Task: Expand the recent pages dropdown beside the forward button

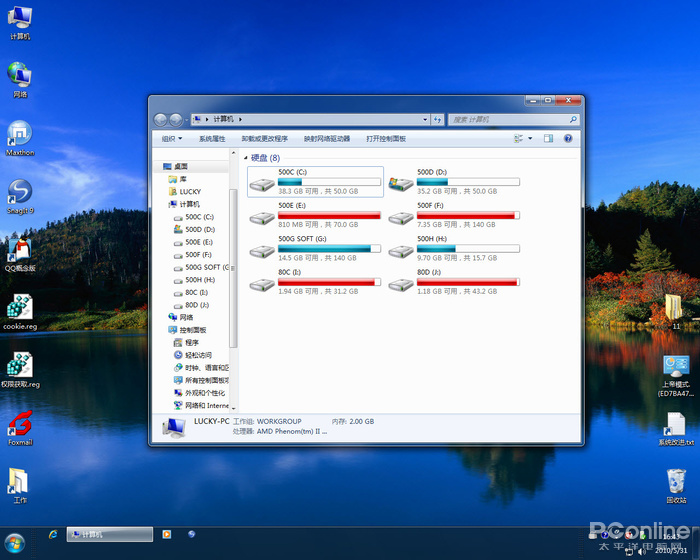Action: tap(186, 120)
